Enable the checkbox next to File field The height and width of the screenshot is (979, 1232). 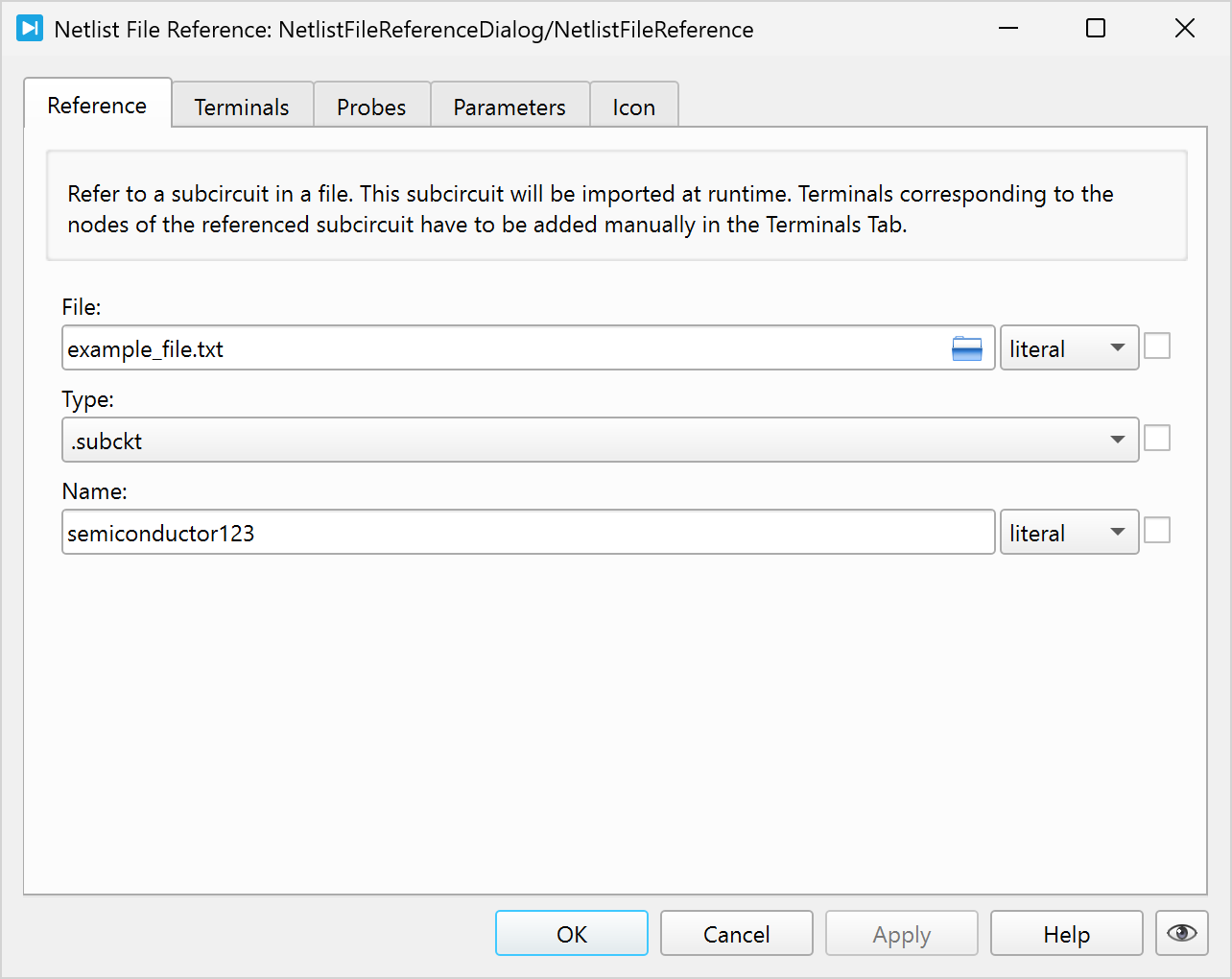point(1157,346)
